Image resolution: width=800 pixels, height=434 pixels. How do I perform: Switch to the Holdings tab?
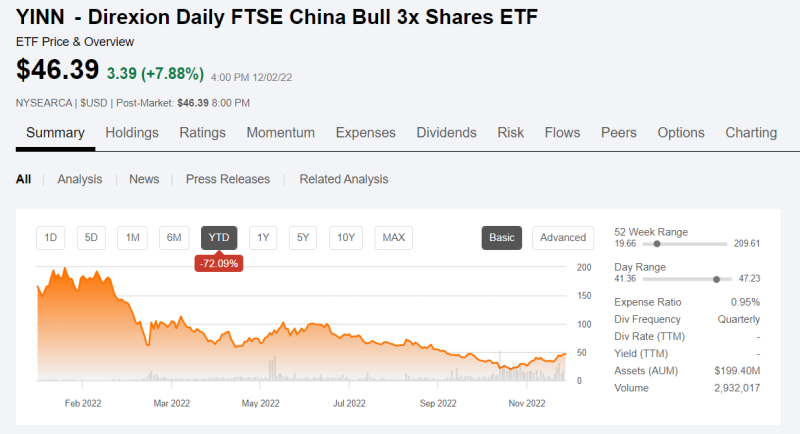132,133
